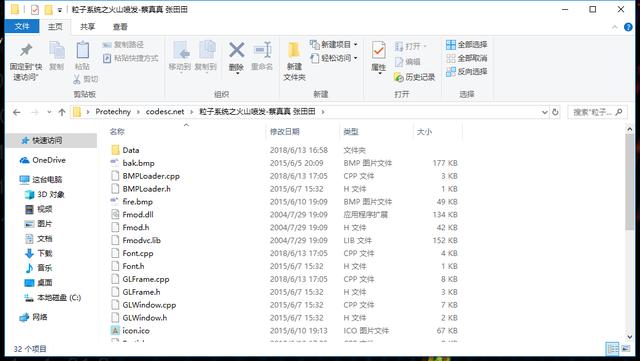Click scrollbar up arrow in file list
The height and width of the screenshot is (361, 640).
coord(629,129)
